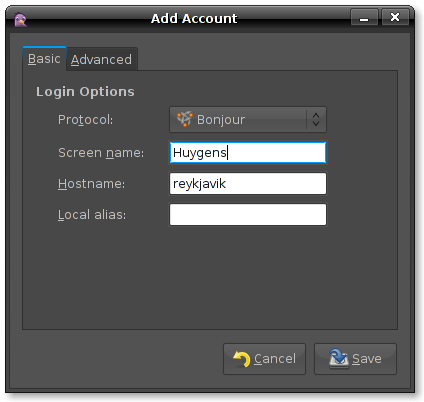Cancel adding the account

pos(264,359)
